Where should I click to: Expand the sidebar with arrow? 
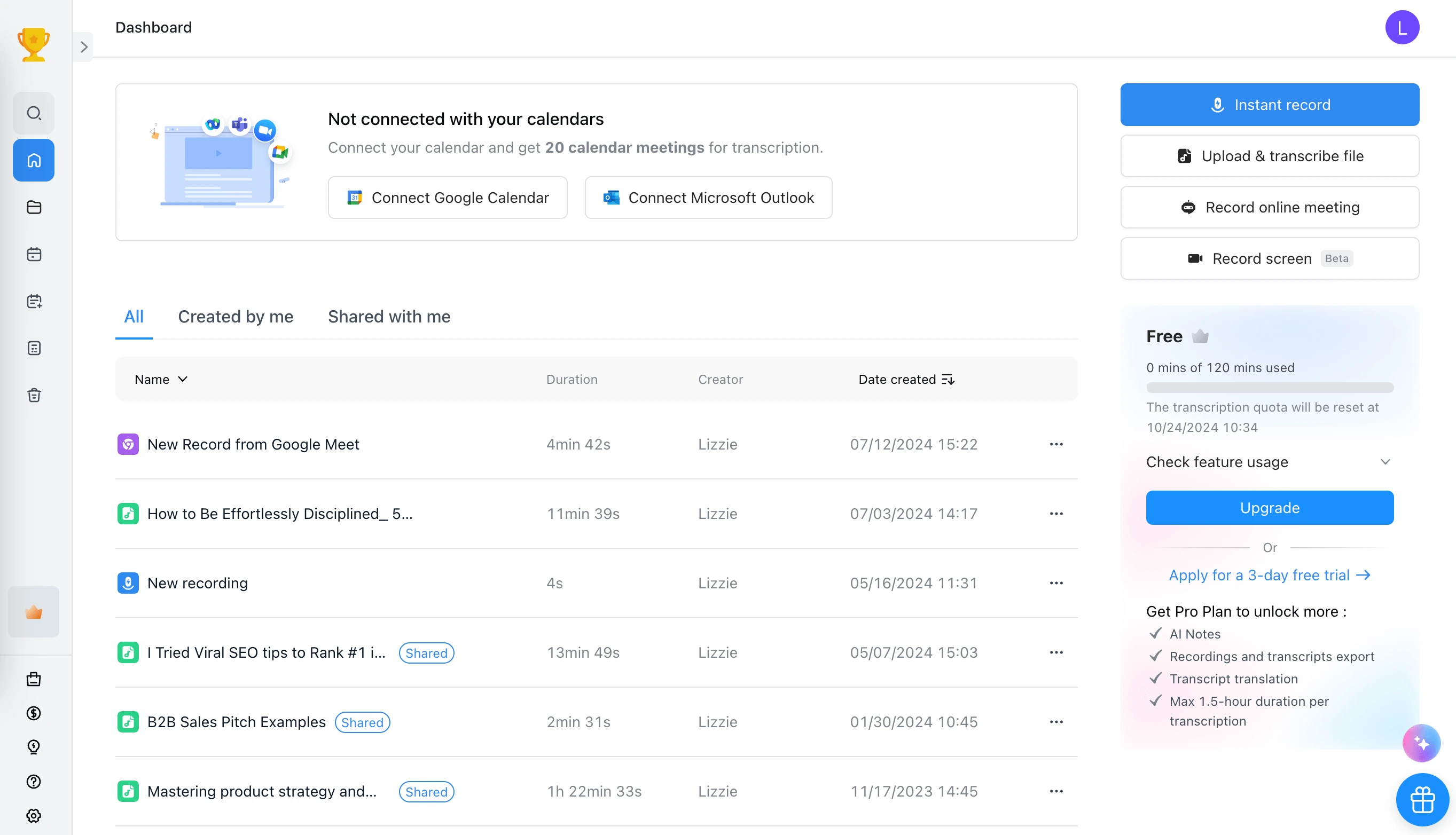pyautogui.click(x=84, y=47)
